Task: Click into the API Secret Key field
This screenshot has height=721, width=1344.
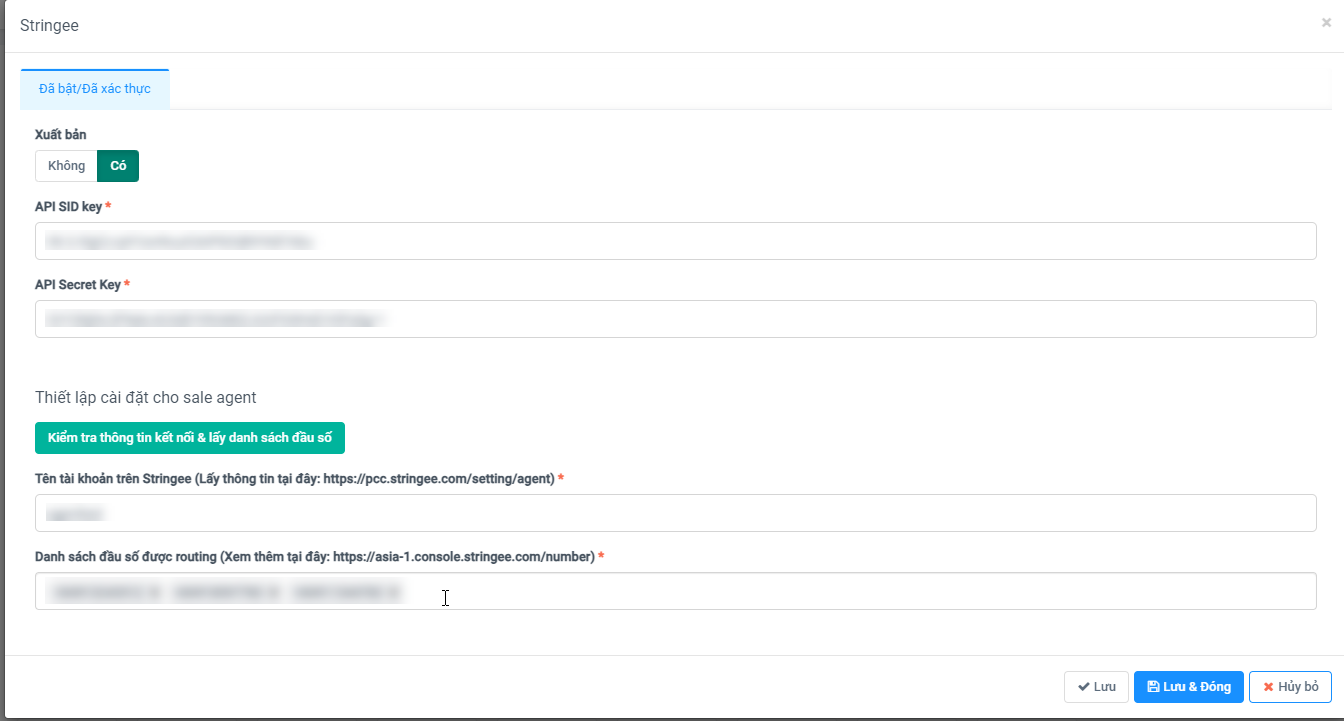Action: pos(675,319)
